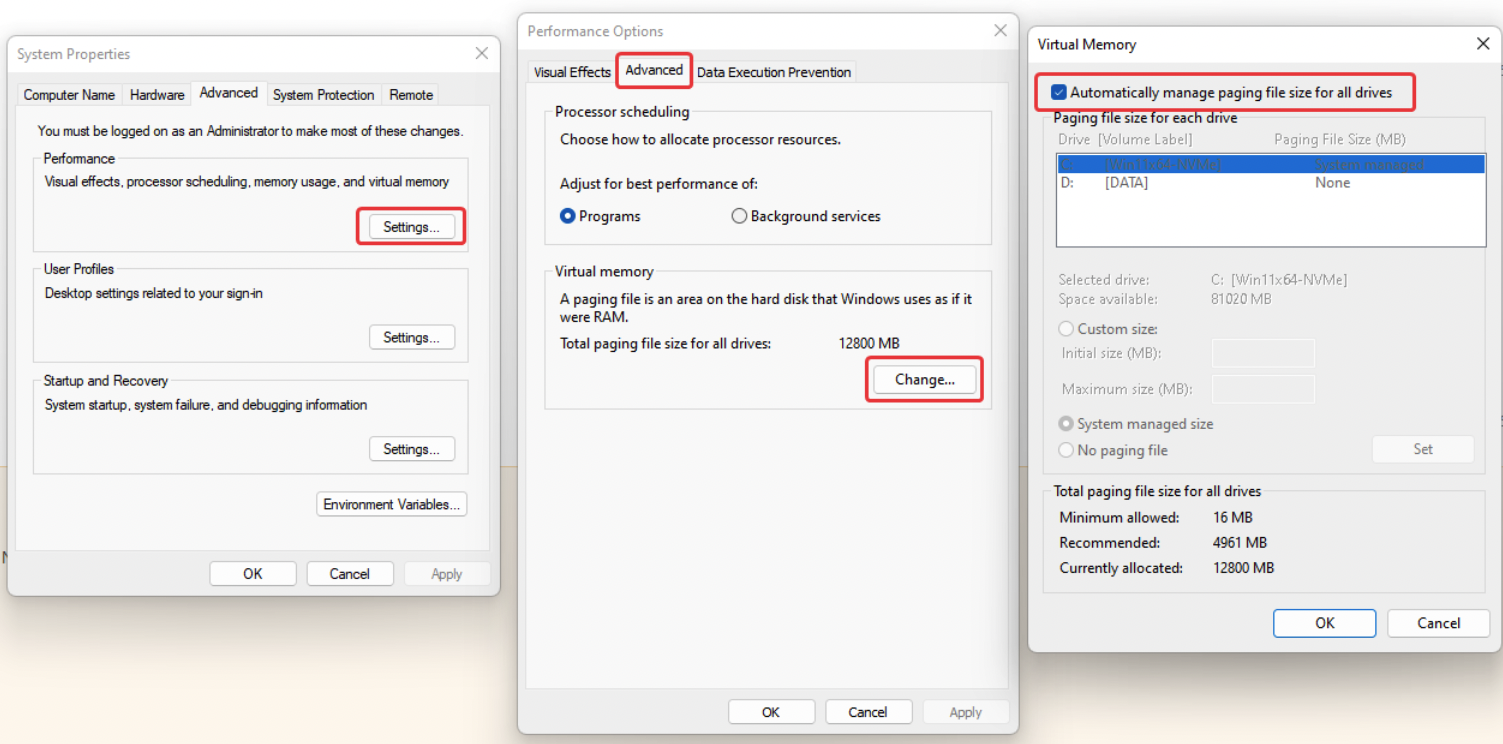1503x744 pixels.
Task: Cancel the Performance Options dialog
Action: tap(867, 712)
